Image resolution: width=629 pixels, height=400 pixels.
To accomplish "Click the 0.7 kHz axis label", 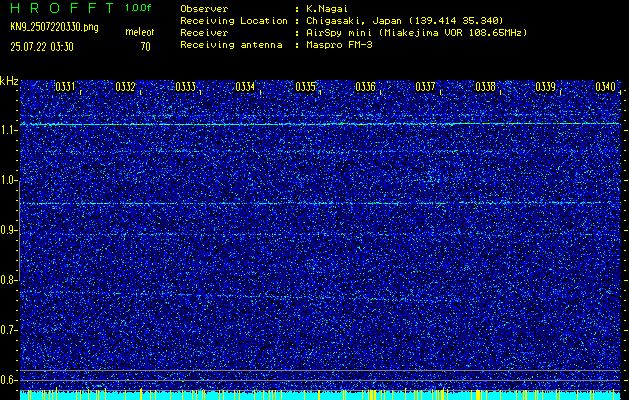I will tap(8, 330).
